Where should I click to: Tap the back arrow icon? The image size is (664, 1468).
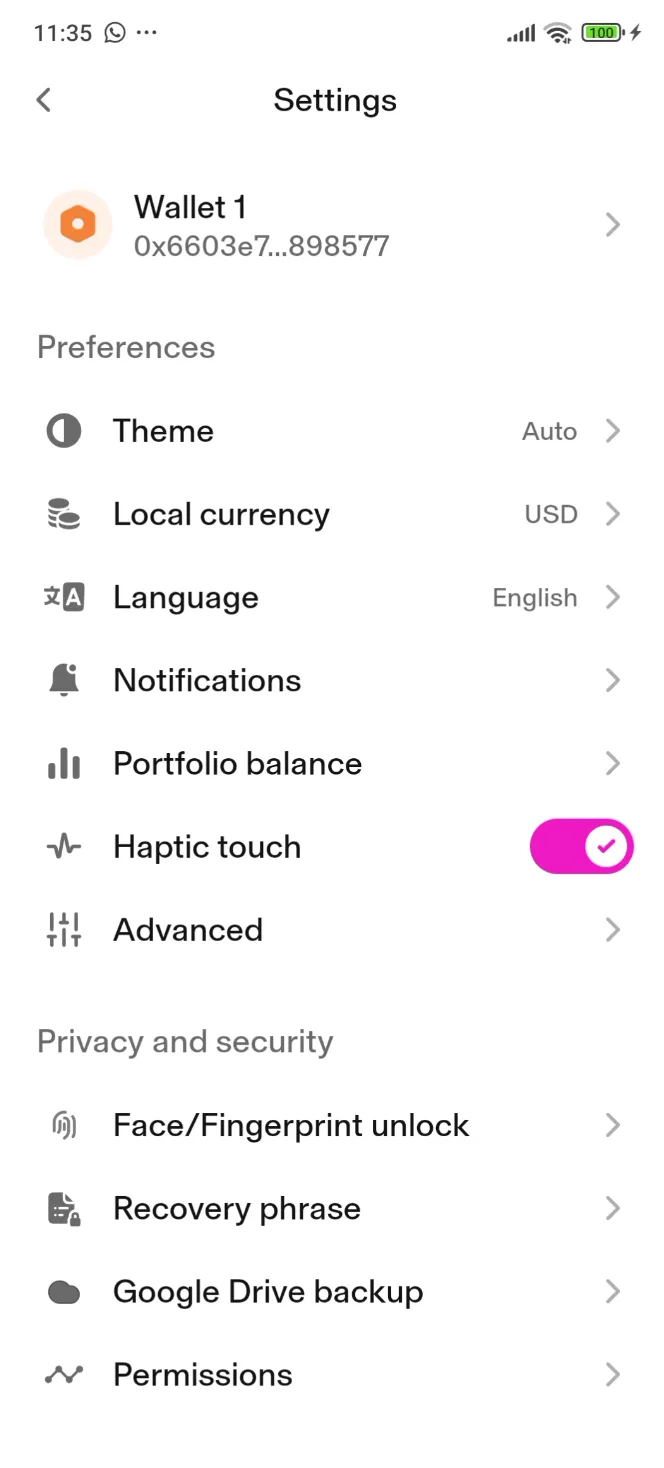pos(43,100)
